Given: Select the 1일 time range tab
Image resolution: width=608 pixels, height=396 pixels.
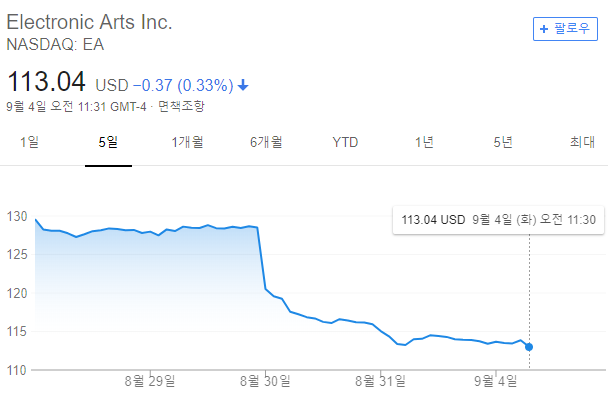Looking at the screenshot, I should 29,142.
